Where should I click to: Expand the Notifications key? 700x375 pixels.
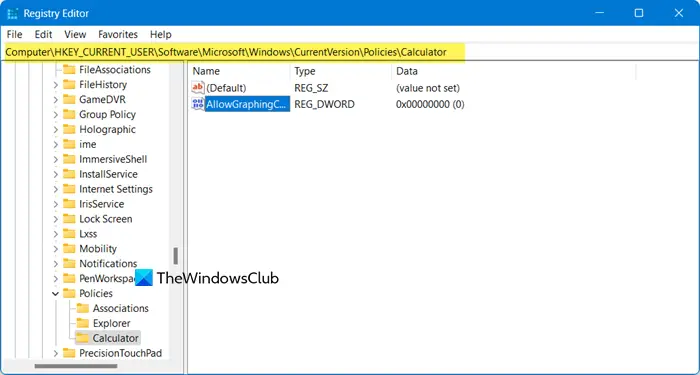point(55,264)
